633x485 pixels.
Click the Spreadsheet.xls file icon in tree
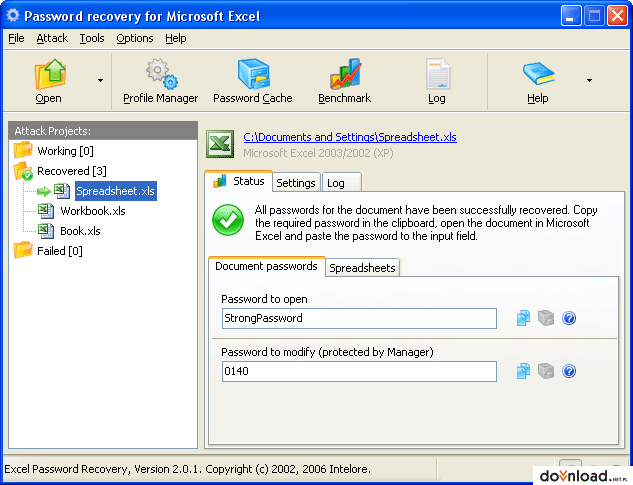(x=62, y=191)
